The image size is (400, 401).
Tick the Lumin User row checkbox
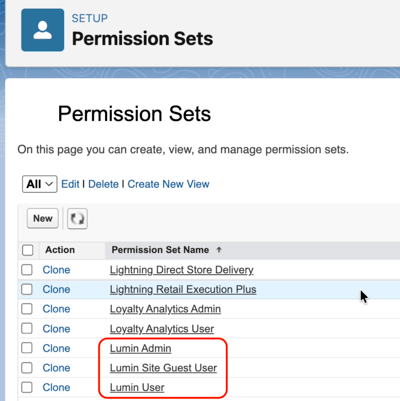pos(27,387)
